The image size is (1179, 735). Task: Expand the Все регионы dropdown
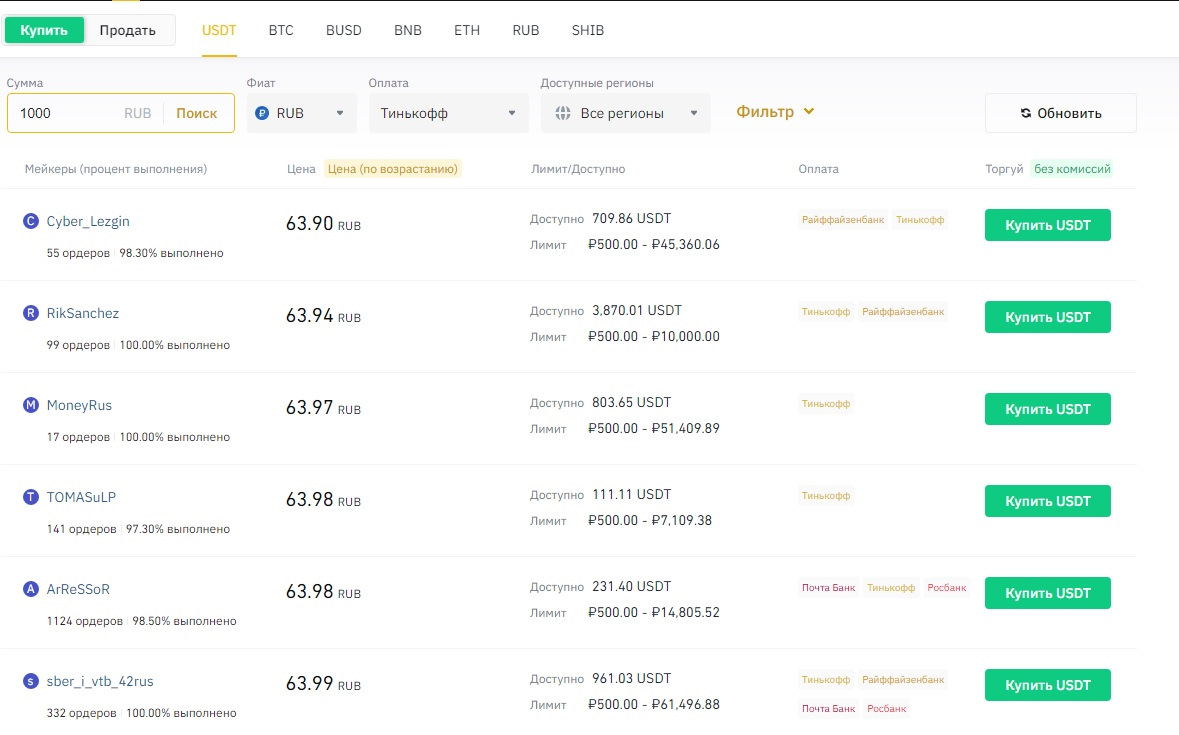click(x=626, y=113)
